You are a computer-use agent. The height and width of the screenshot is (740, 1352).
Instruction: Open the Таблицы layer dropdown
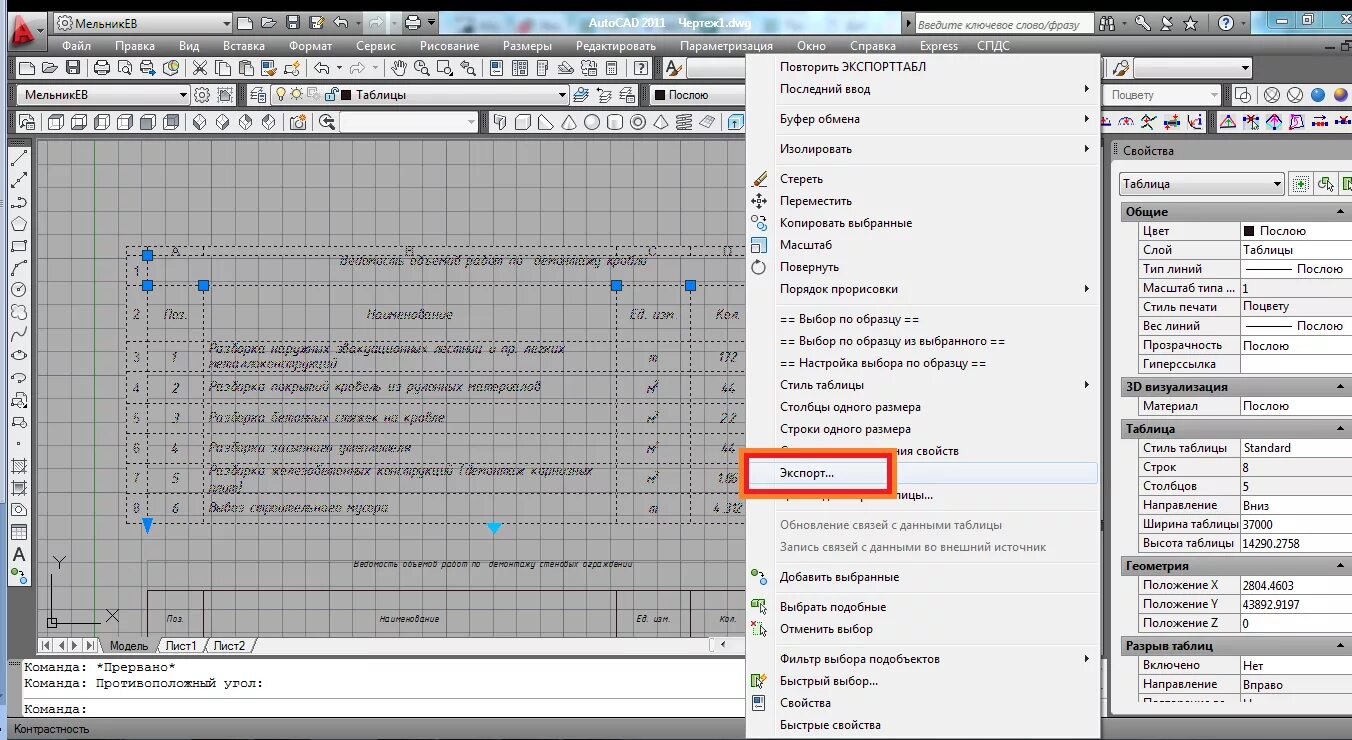tap(562, 95)
